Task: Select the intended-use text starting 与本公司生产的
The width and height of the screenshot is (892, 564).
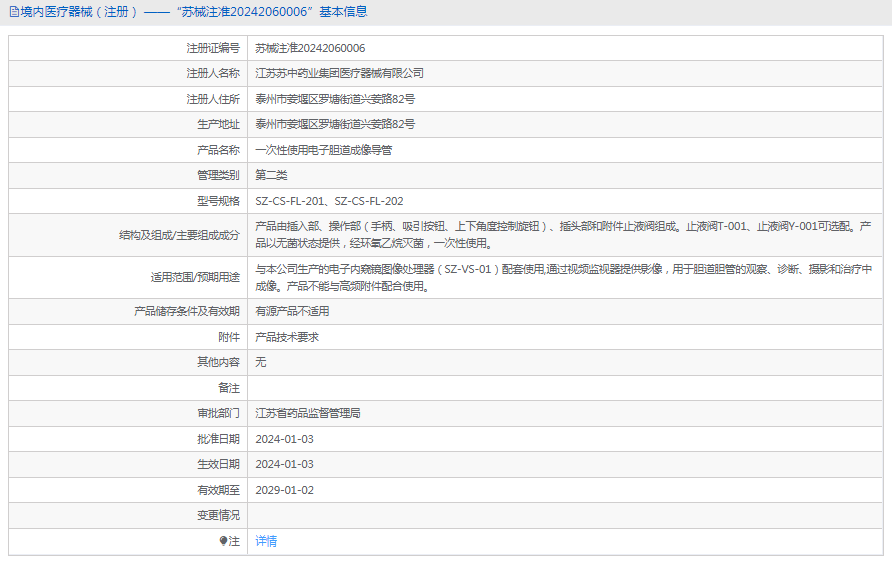Action: tap(564, 277)
